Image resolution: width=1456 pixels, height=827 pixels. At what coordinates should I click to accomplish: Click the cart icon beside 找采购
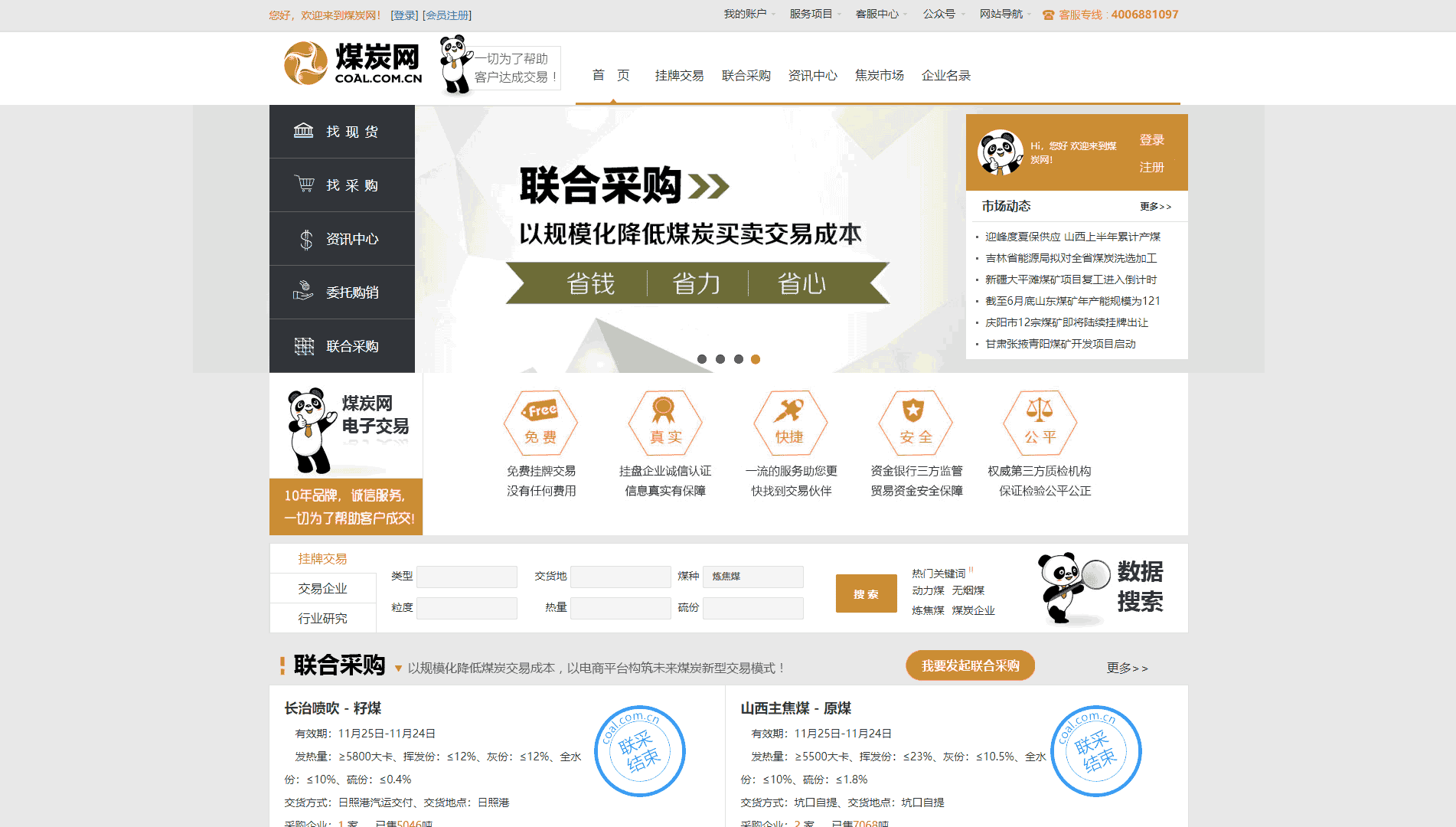tap(304, 185)
